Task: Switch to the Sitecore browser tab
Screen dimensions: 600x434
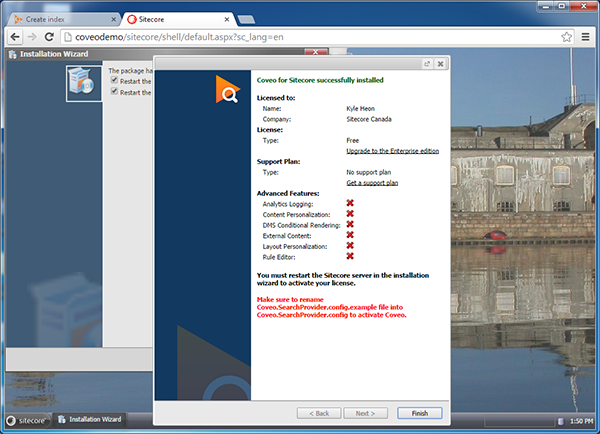Action: (x=178, y=19)
